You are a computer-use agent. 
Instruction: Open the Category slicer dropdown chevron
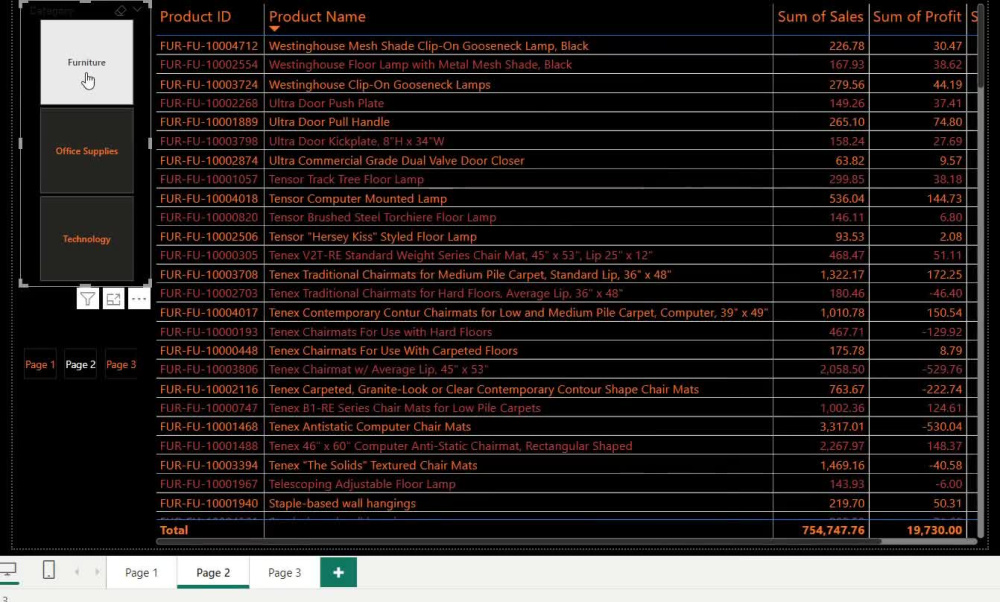(140, 9)
